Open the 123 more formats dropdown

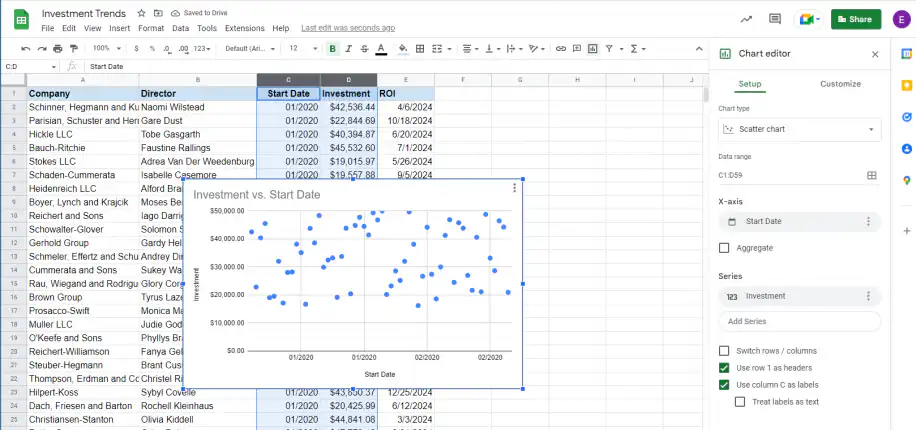[x=202, y=48]
